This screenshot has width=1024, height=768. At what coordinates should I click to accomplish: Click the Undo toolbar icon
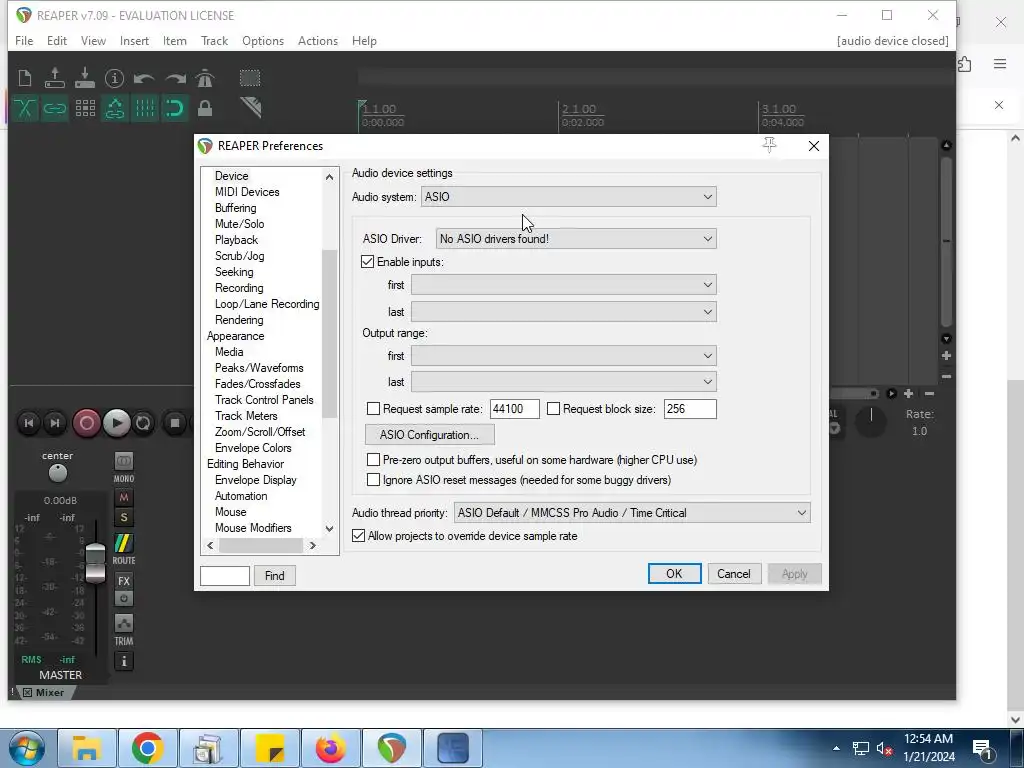click(144, 78)
